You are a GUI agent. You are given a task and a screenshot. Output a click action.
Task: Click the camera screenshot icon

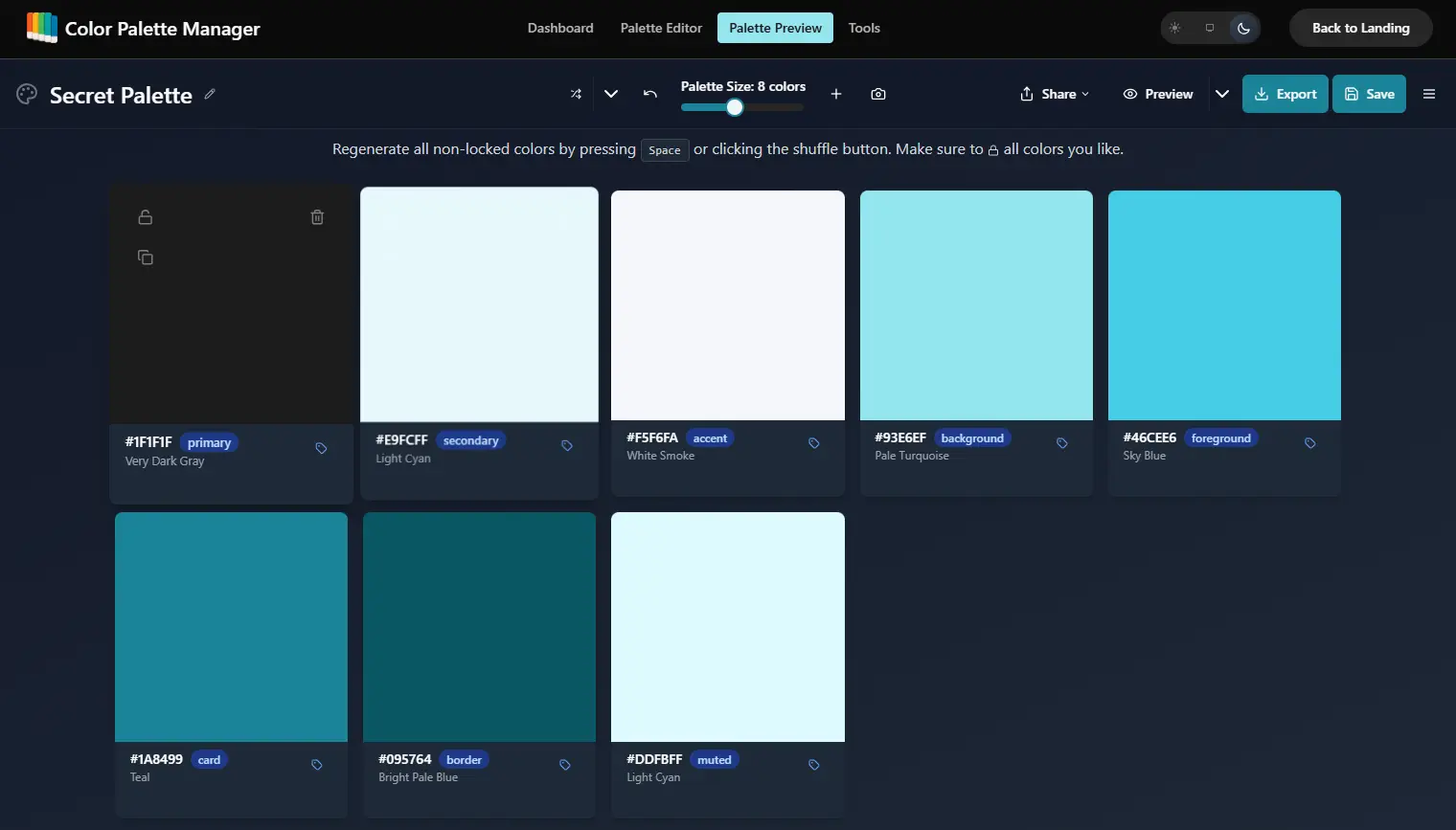[878, 94]
